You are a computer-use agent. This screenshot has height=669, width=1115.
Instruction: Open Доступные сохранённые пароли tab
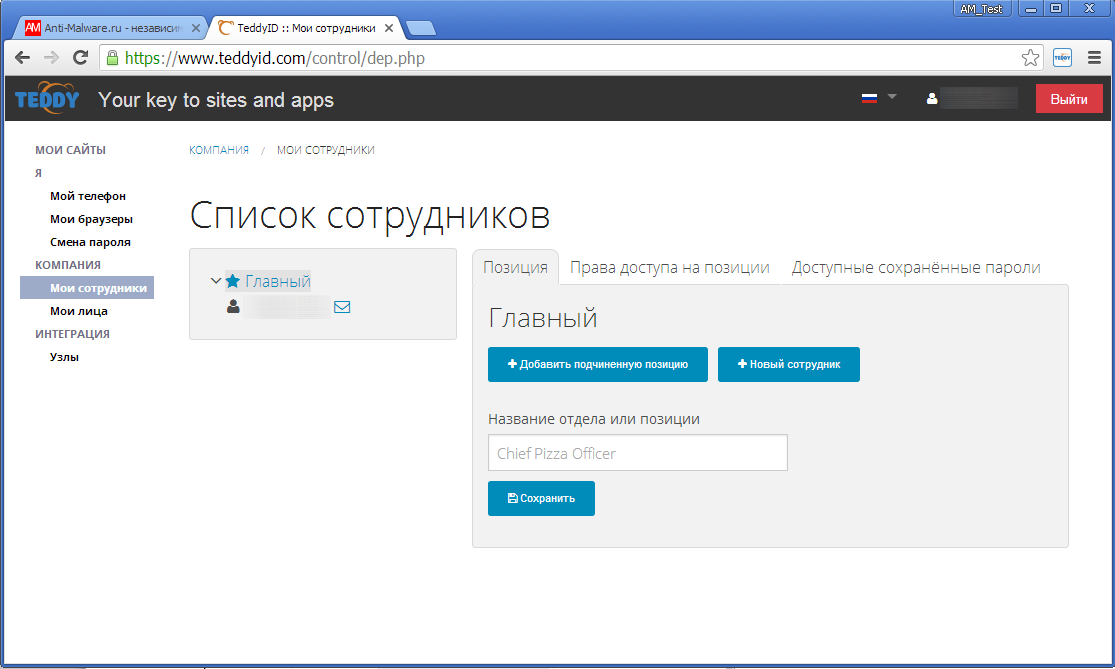[916, 267]
